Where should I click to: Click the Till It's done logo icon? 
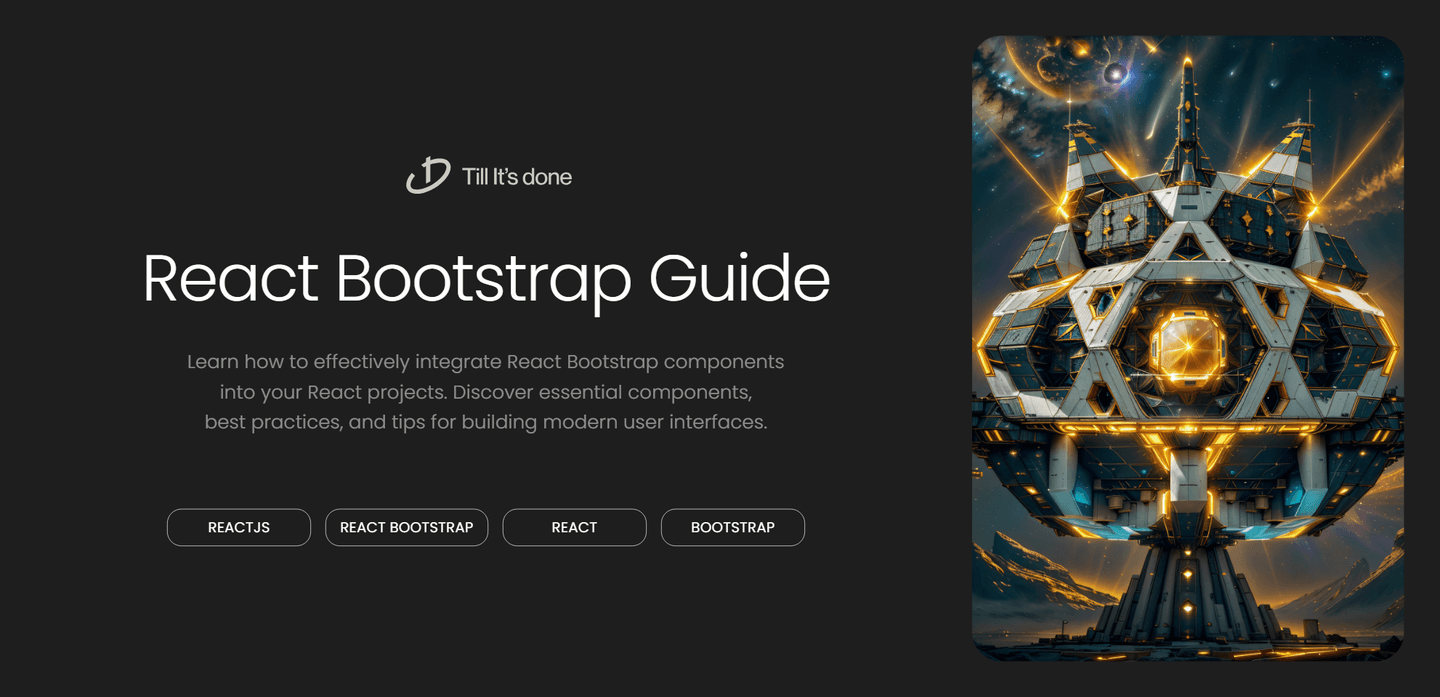pyautogui.click(x=428, y=176)
